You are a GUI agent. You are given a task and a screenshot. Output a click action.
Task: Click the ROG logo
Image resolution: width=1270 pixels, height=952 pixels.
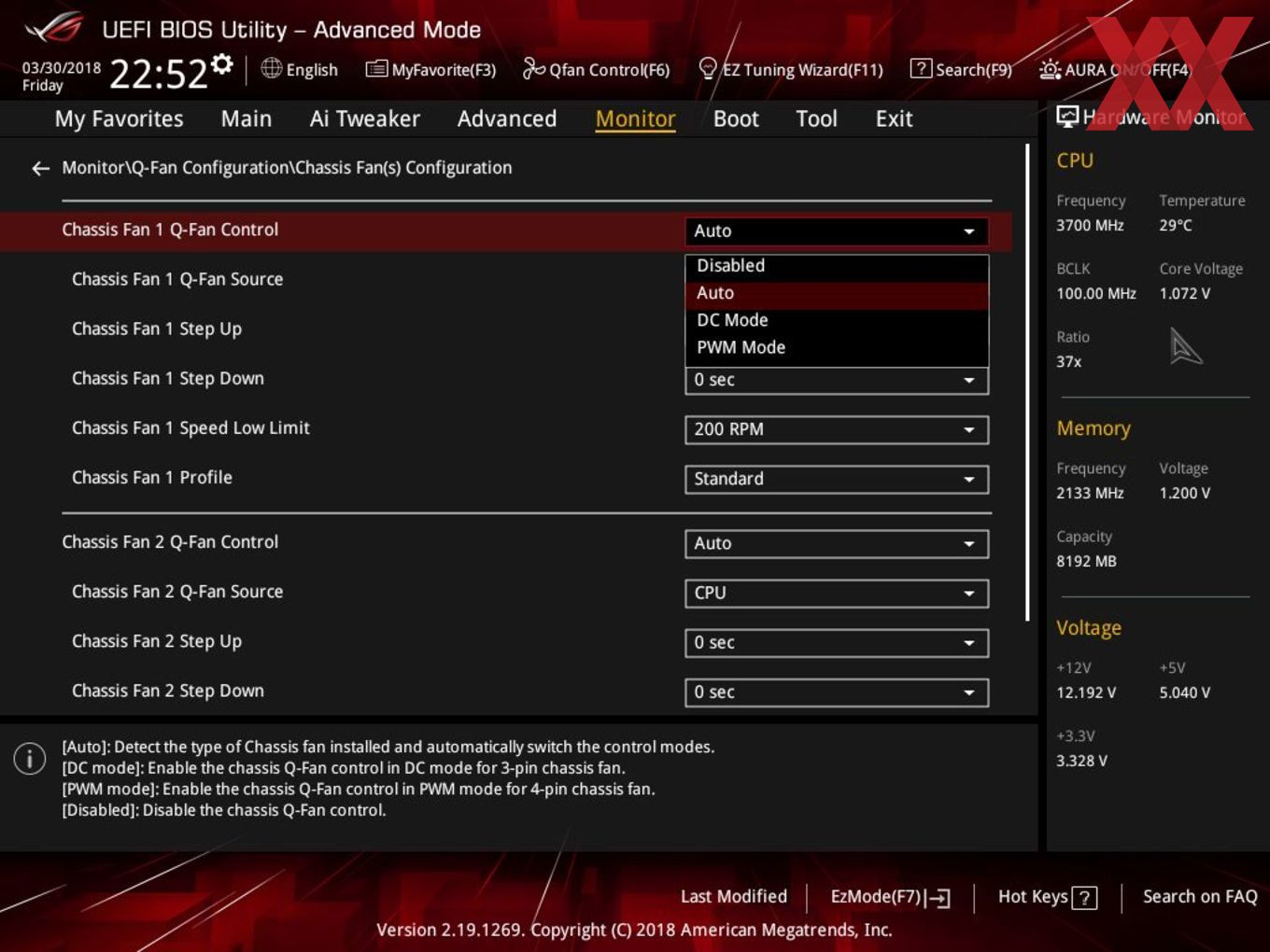coord(54,28)
